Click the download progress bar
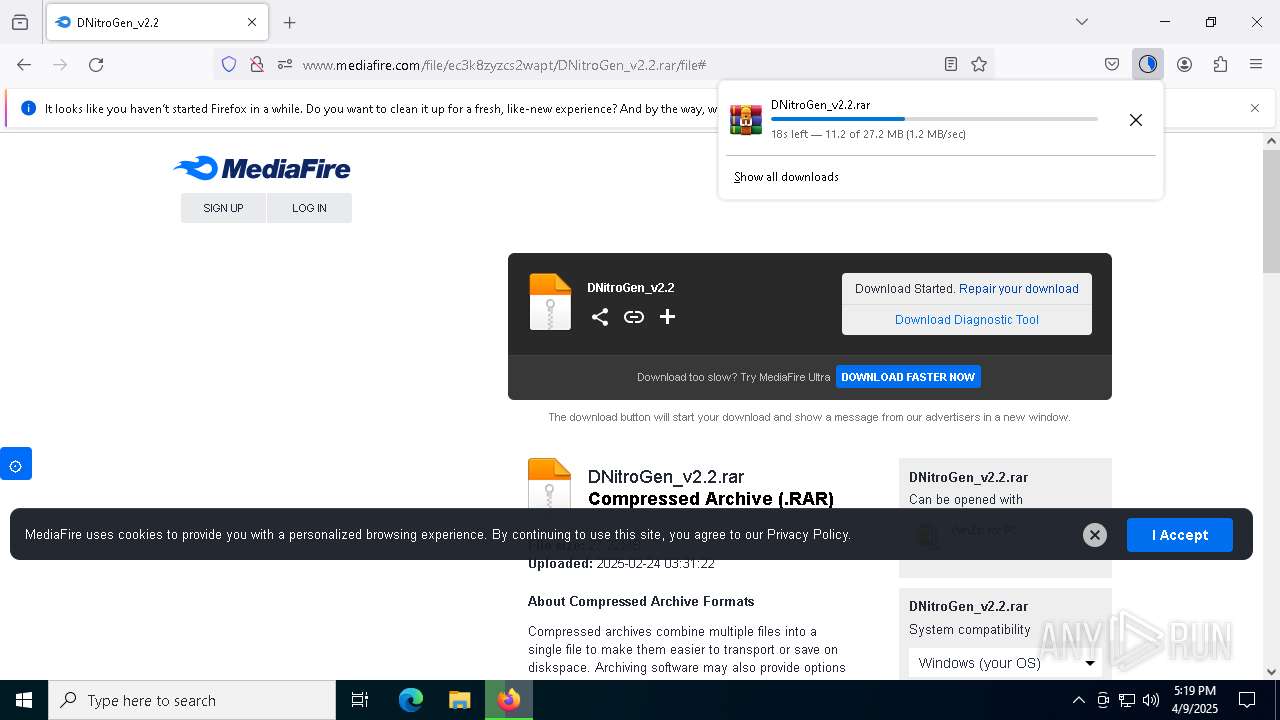This screenshot has height=720, width=1280. (x=934, y=119)
